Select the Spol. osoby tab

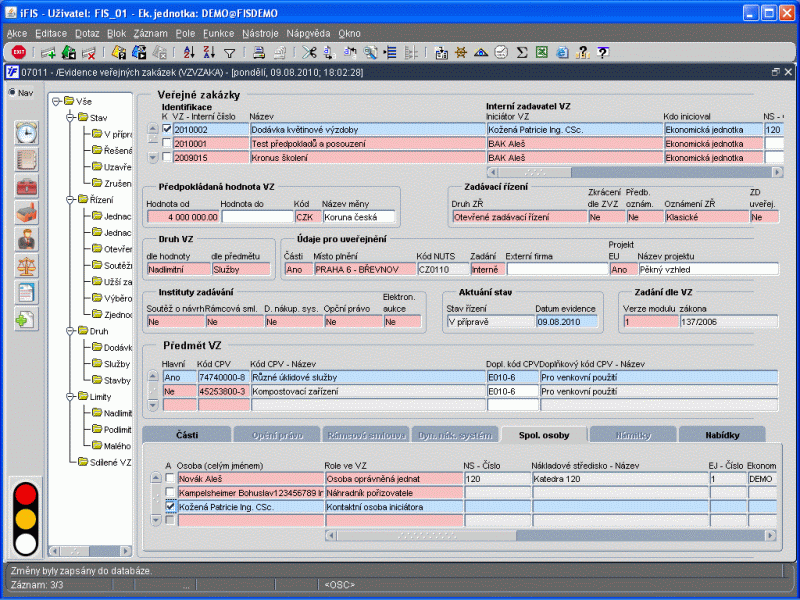click(x=544, y=435)
